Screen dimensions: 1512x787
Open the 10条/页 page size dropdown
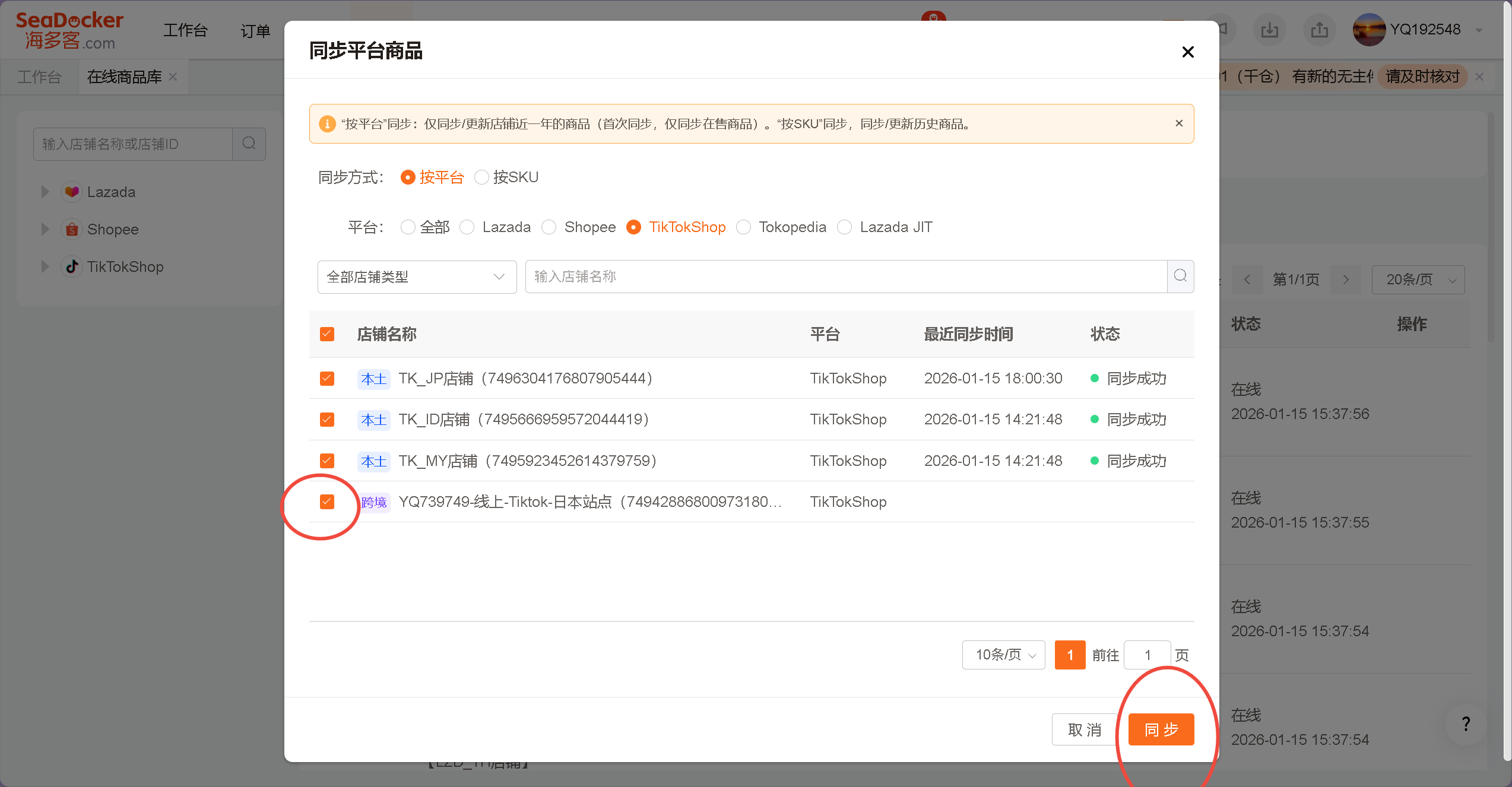(x=1003, y=655)
